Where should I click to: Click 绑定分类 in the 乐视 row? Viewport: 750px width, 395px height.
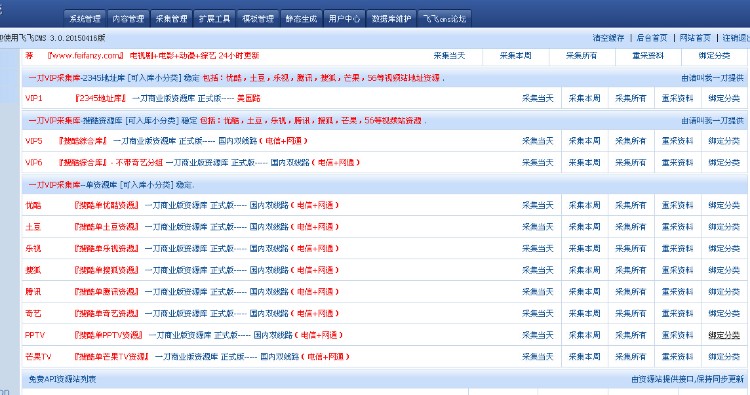click(x=724, y=248)
